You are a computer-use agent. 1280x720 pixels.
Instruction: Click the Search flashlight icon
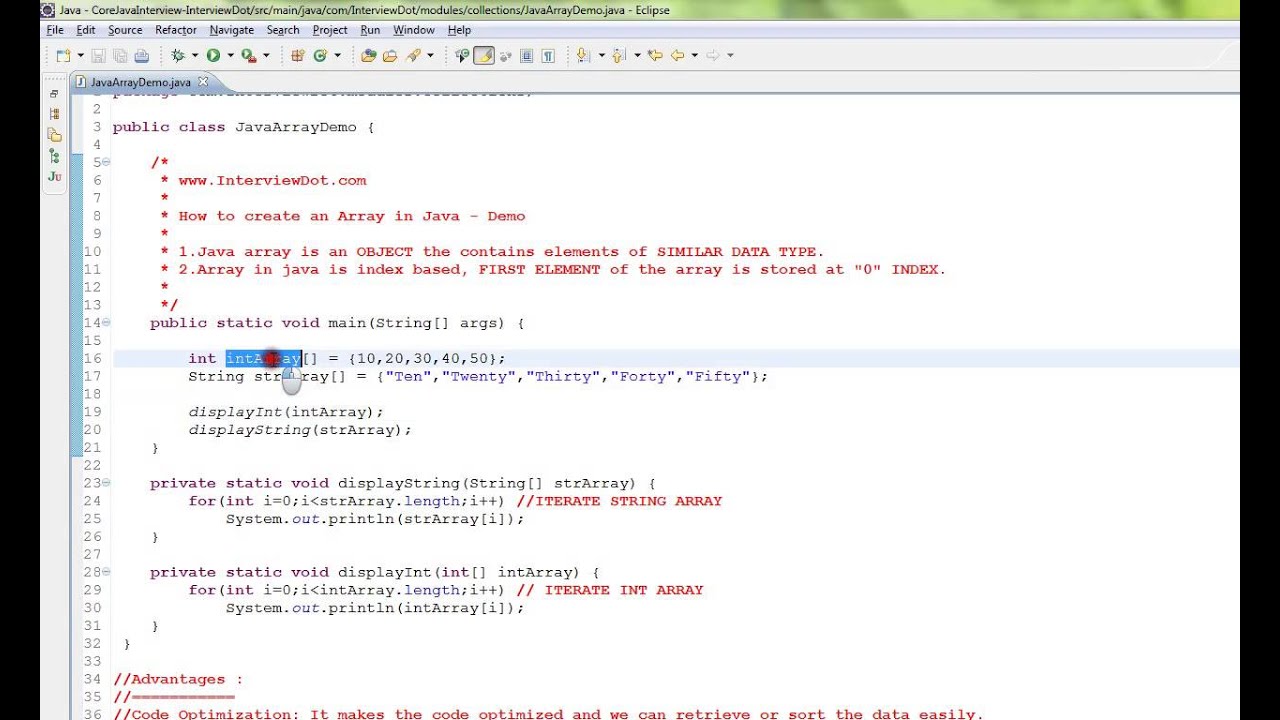pos(412,56)
